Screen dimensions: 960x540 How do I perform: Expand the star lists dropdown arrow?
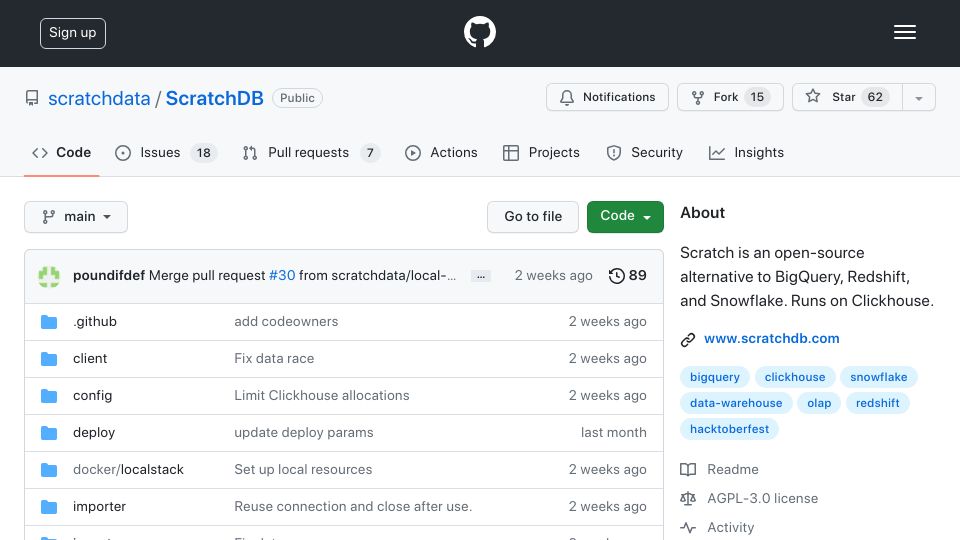[x=918, y=98]
